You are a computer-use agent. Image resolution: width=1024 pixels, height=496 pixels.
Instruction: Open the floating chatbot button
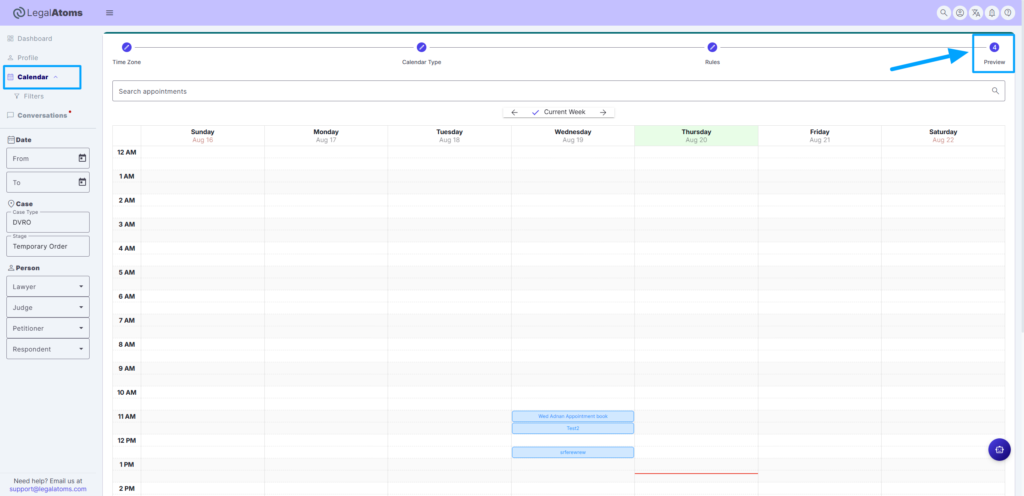coord(999,449)
